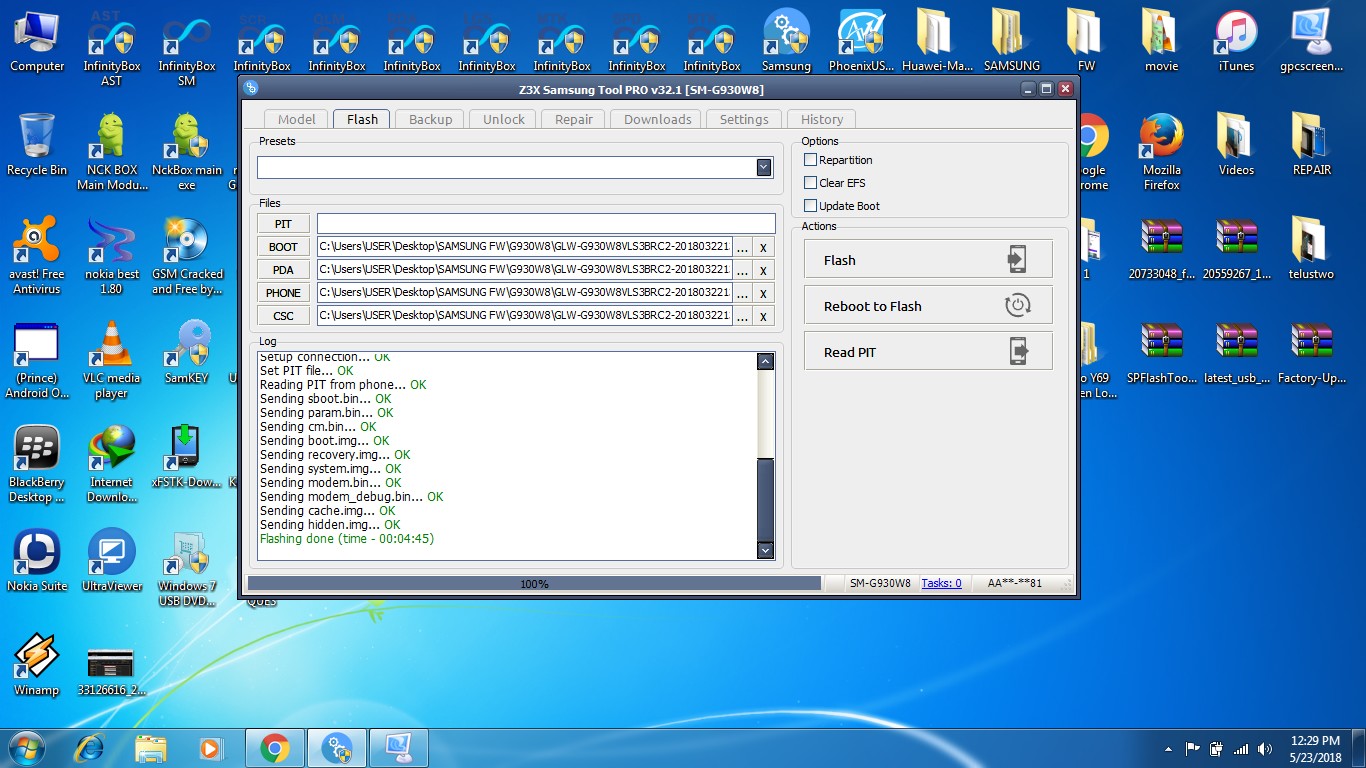
Task: Switch to the Backup tab
Action: (x=431, y=119)
